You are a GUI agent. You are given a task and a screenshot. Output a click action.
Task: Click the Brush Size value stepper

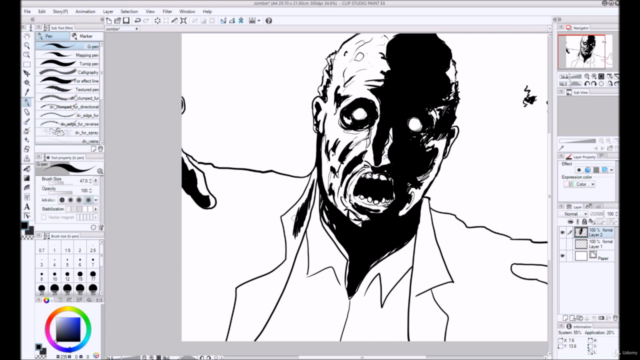pyautogui.click(x=91, y=181)
